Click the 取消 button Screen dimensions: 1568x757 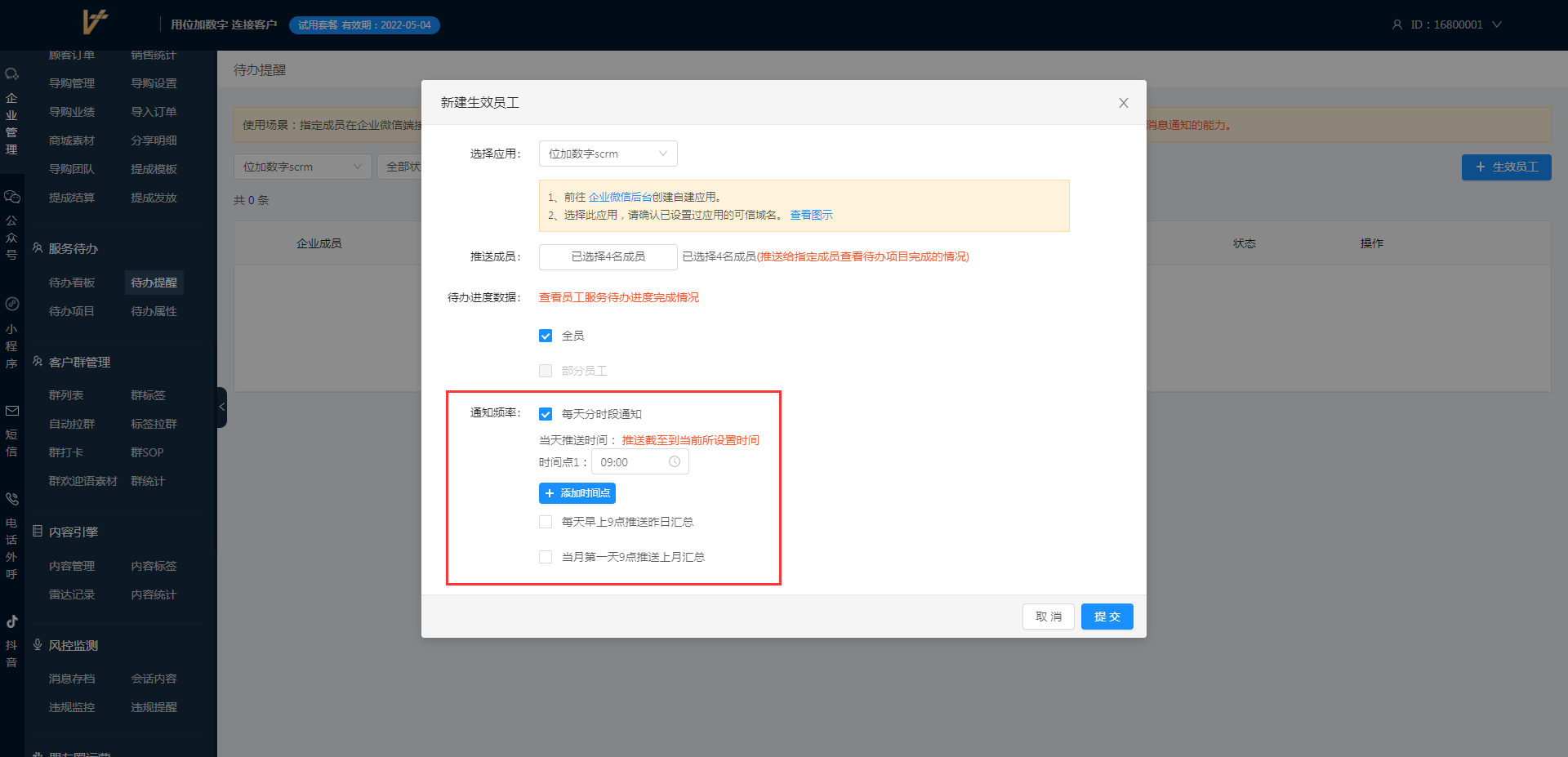(x=1049, y=617)
